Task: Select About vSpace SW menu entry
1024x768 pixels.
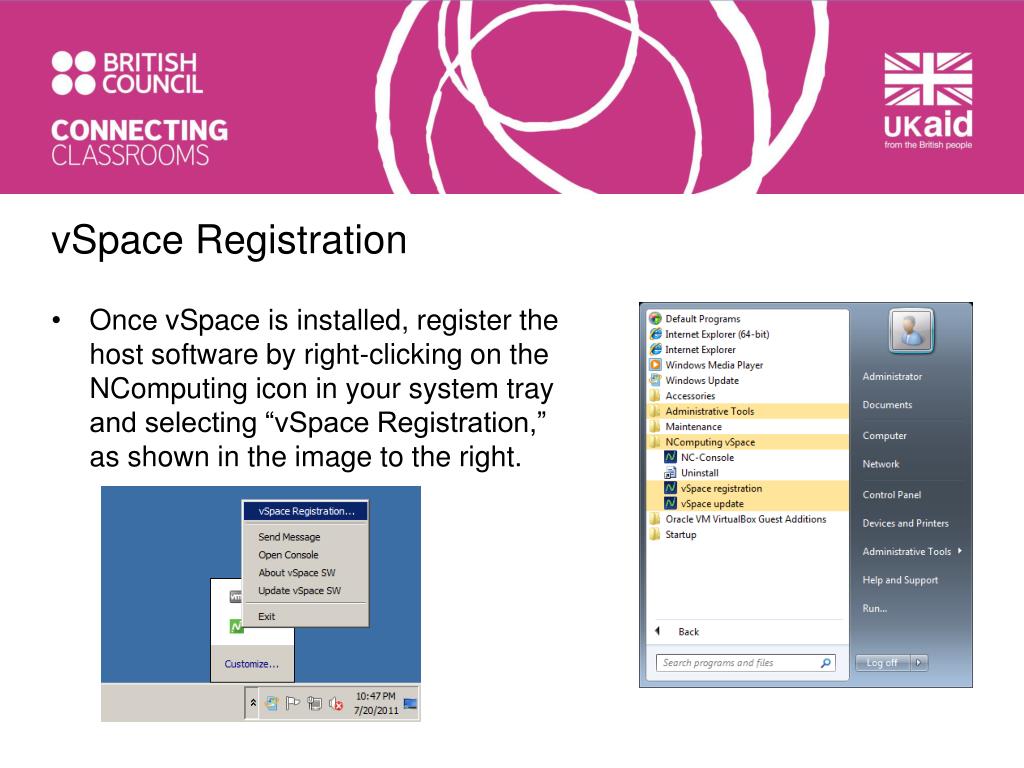Action: (296, 573)
